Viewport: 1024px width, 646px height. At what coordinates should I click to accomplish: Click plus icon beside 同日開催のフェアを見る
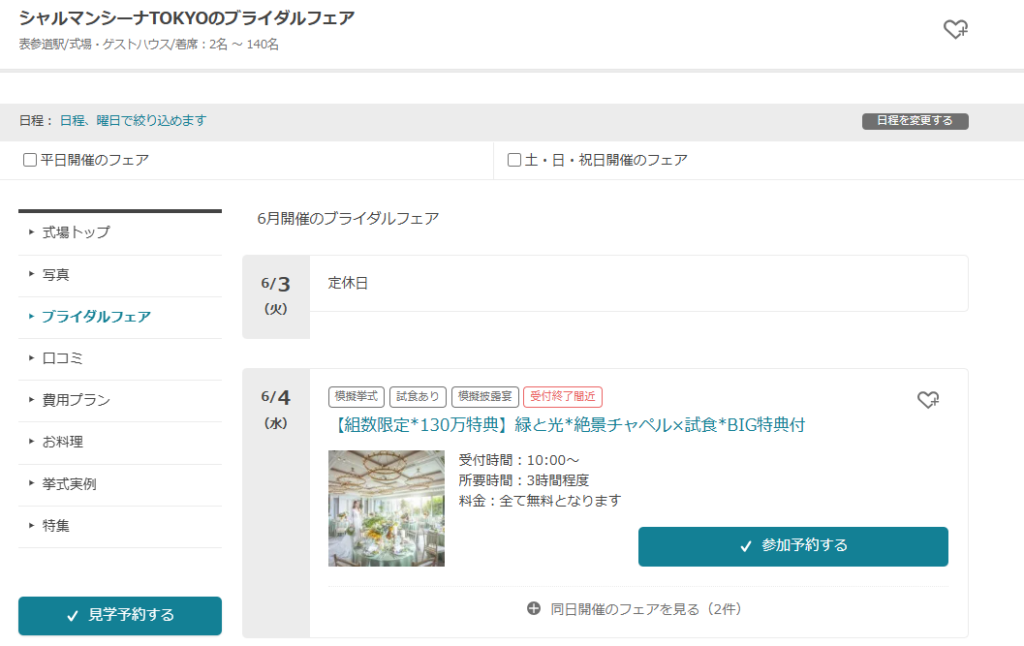pos(534,609)
